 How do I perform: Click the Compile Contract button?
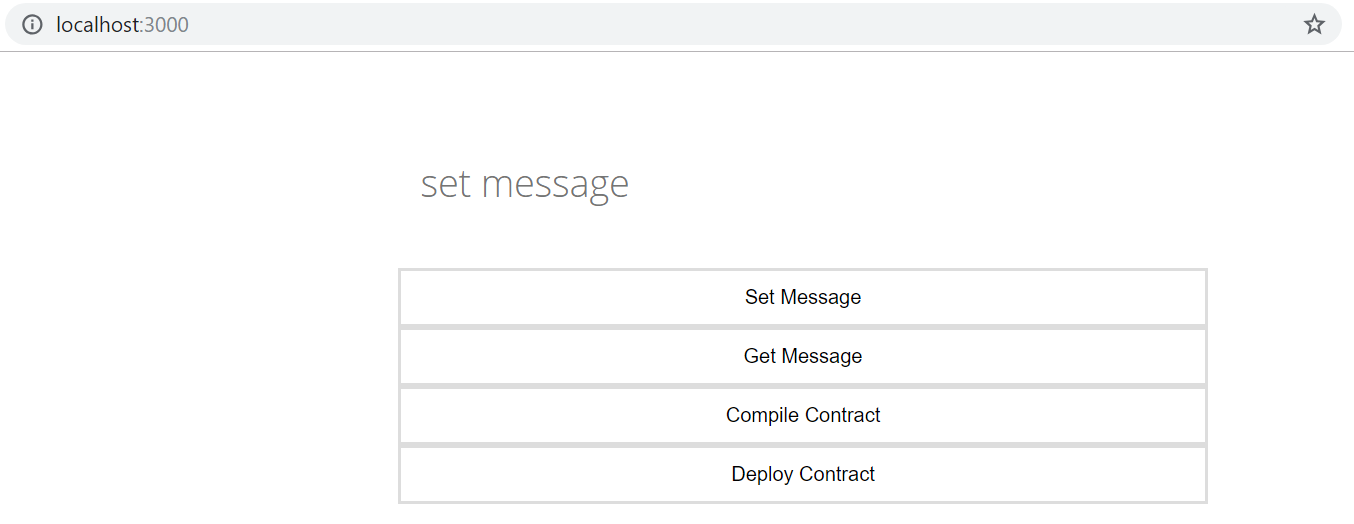pyautogui.click(x=802, y=415)
